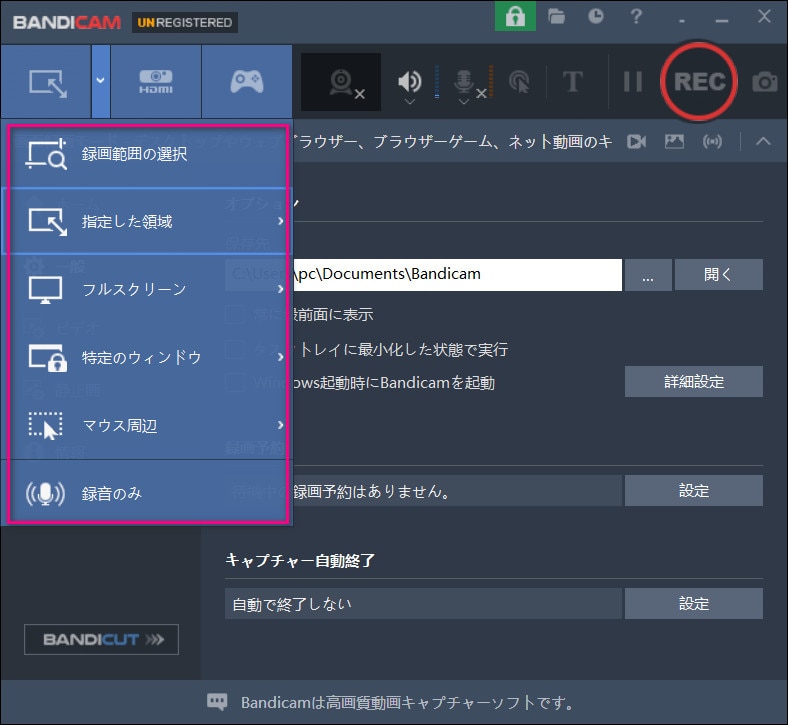Choose マウス周辺 menu item
The width and height of the screenshot is (788, 725).
pos(148,425)
